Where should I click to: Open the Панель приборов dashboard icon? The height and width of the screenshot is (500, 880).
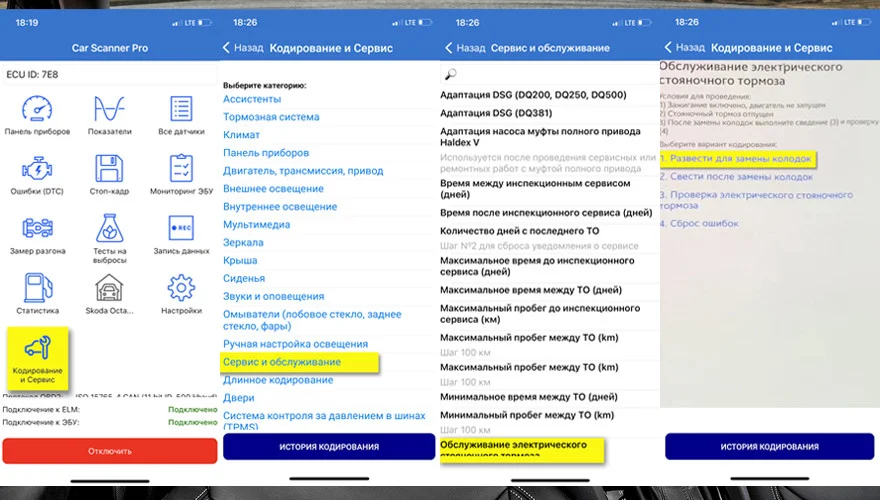pos(37,108)
